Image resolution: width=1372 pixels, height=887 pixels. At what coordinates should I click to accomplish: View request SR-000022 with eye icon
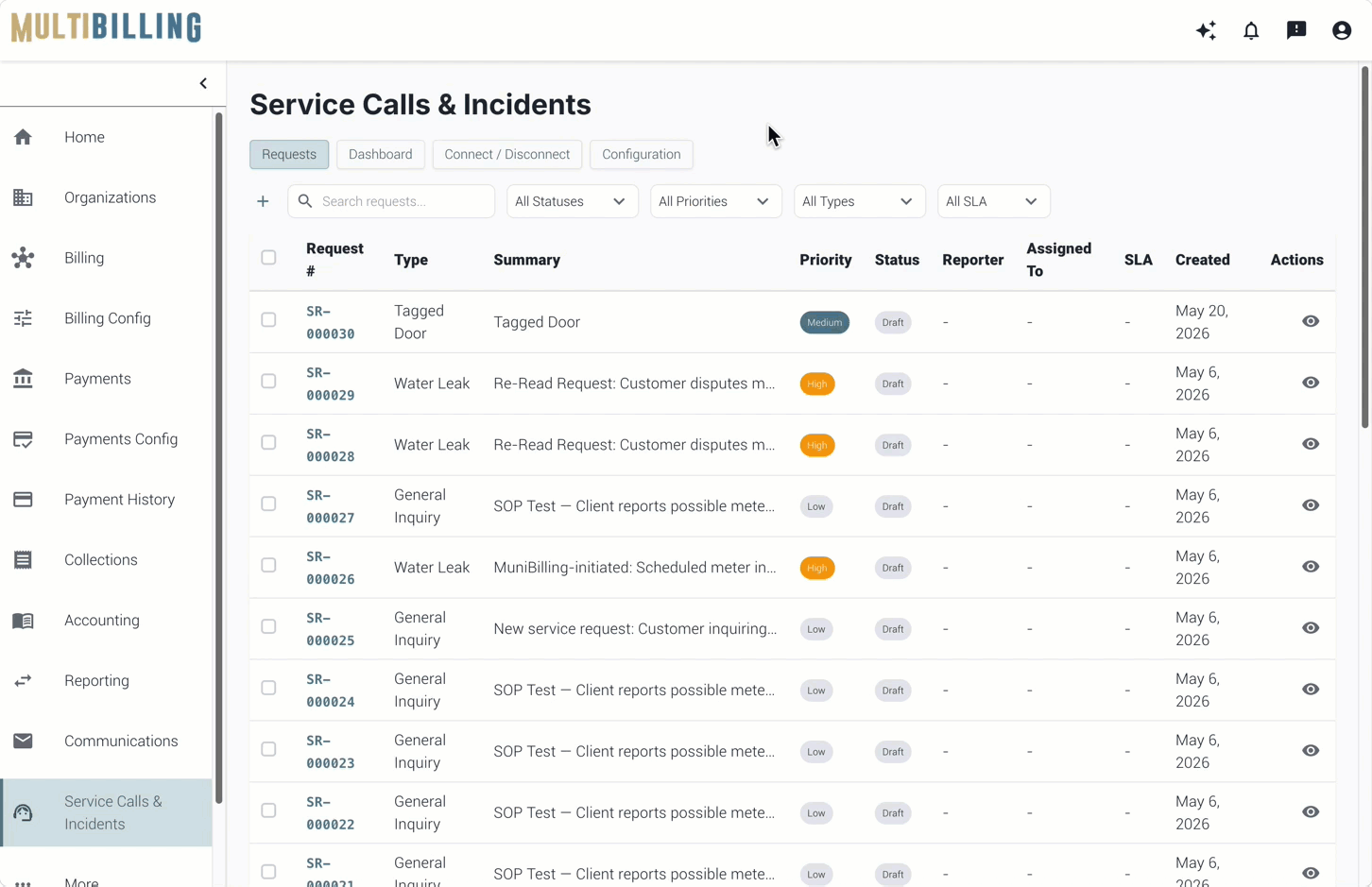pyautogui.click(x=1311, y=812)
